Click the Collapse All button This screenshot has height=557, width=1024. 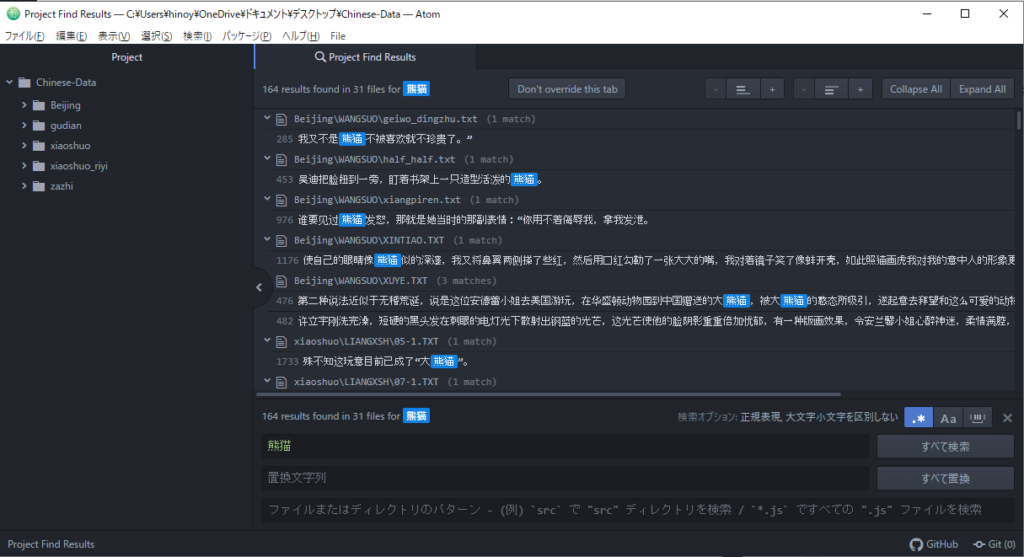[x=915, y=89]
